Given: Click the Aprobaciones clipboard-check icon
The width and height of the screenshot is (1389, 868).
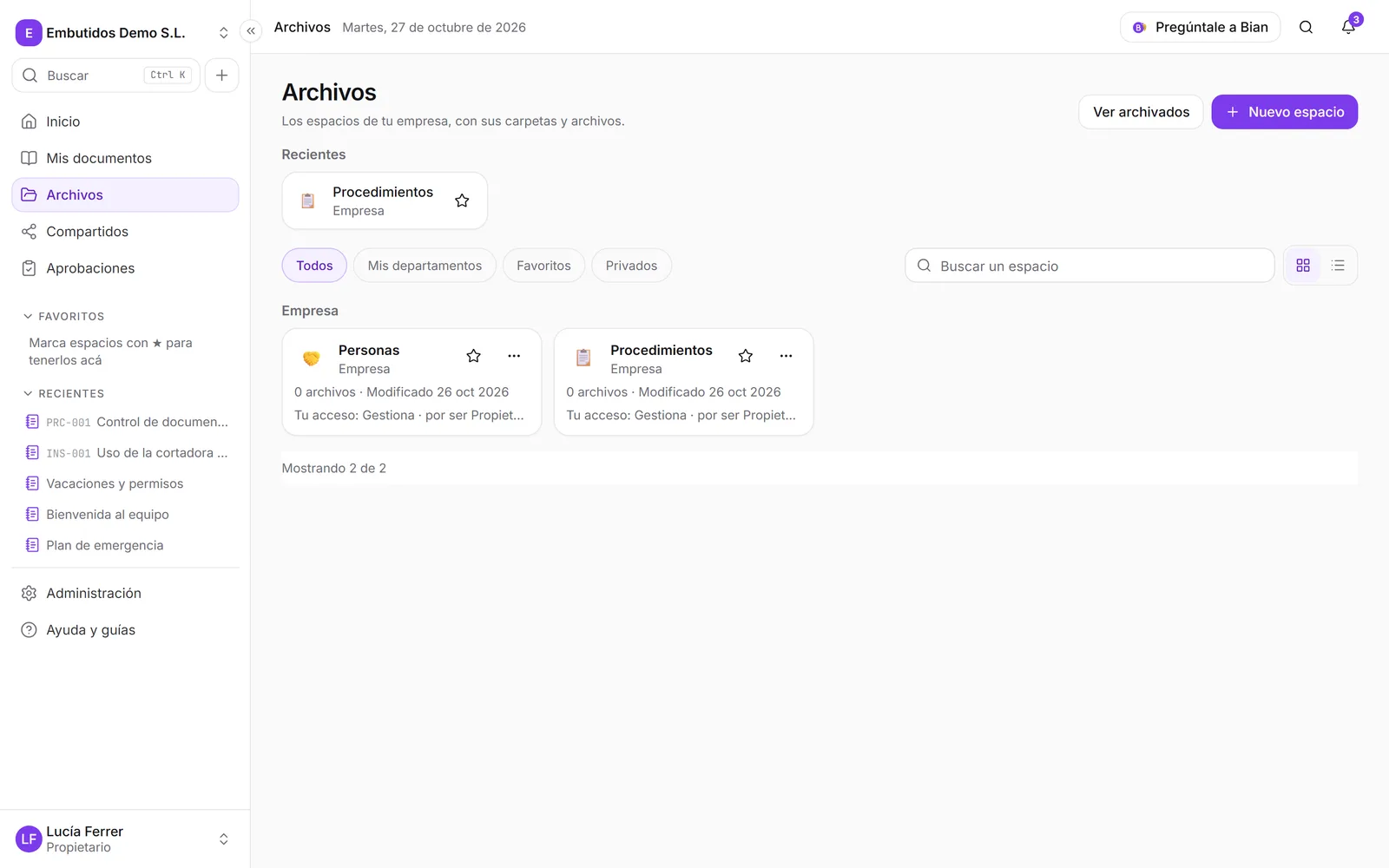Looking at the screenshot, I should (29, 268).
